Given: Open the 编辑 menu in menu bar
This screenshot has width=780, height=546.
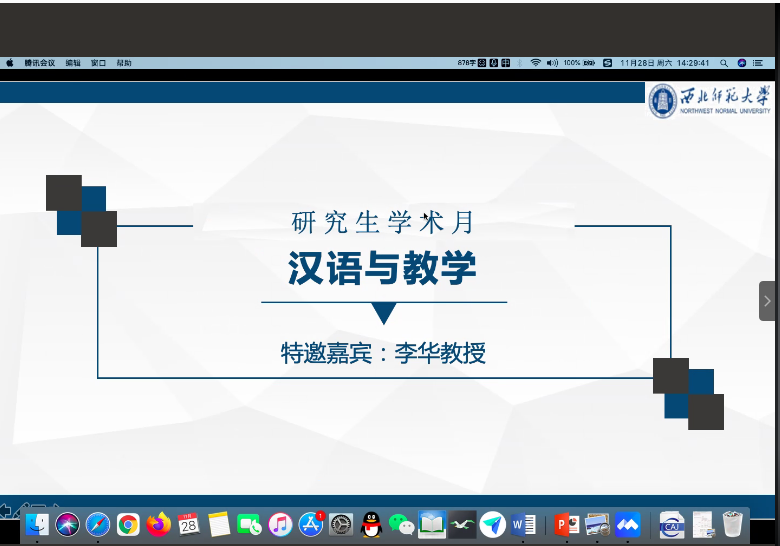Looking at the screenshot, I should [73, 63].
